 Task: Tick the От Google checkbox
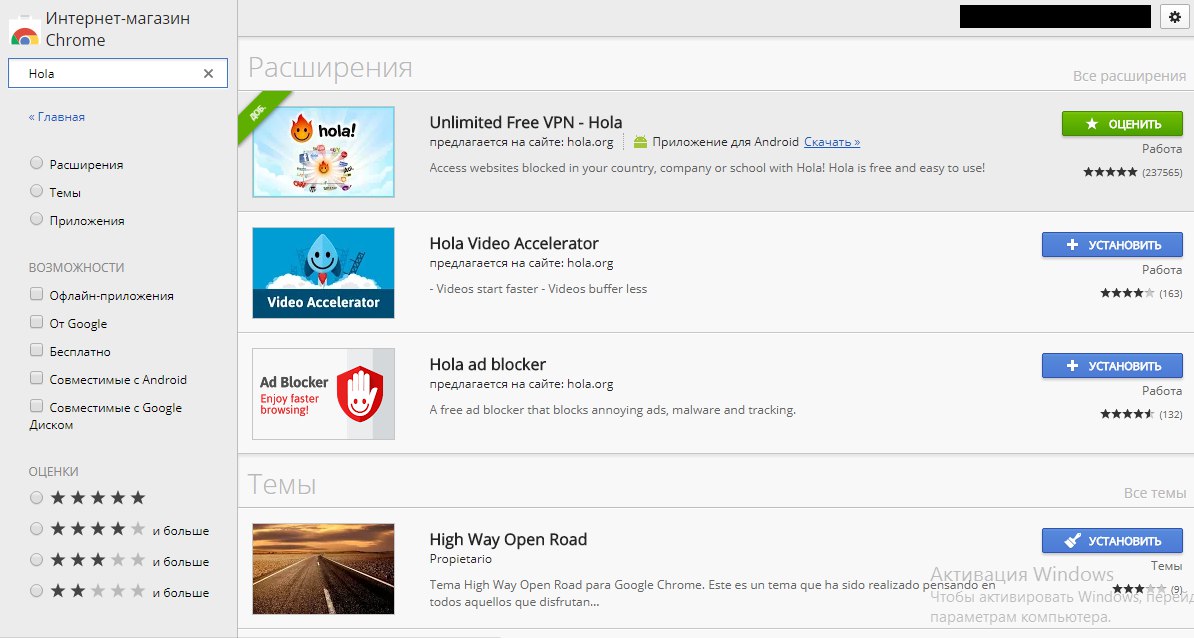36,322
